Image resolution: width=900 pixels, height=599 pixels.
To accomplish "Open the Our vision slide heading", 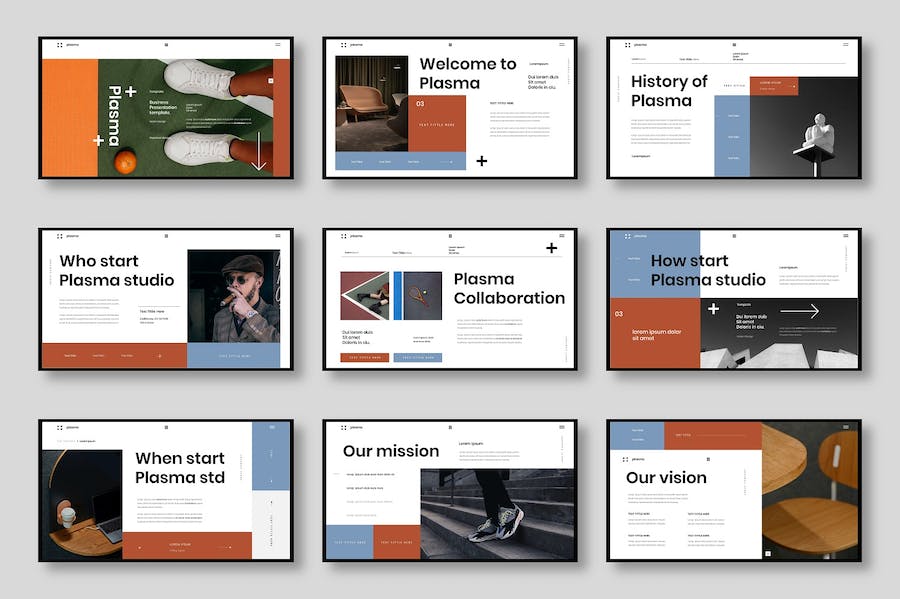I will pyautogui.click(x=666, y=478).
